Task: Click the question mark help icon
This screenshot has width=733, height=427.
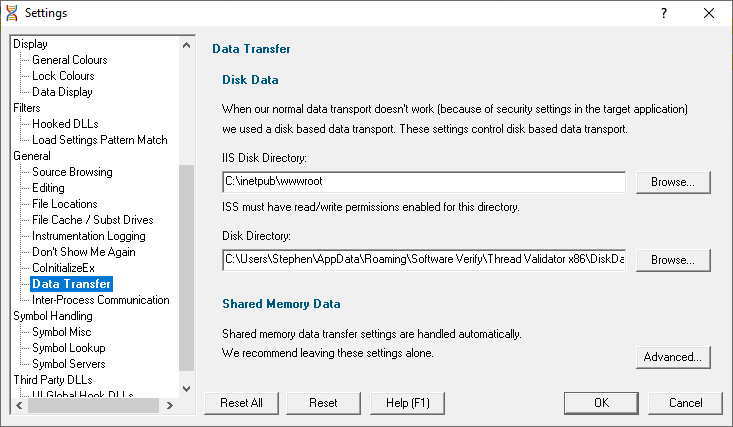Action: pyautogui.click(x=663, y=13)
